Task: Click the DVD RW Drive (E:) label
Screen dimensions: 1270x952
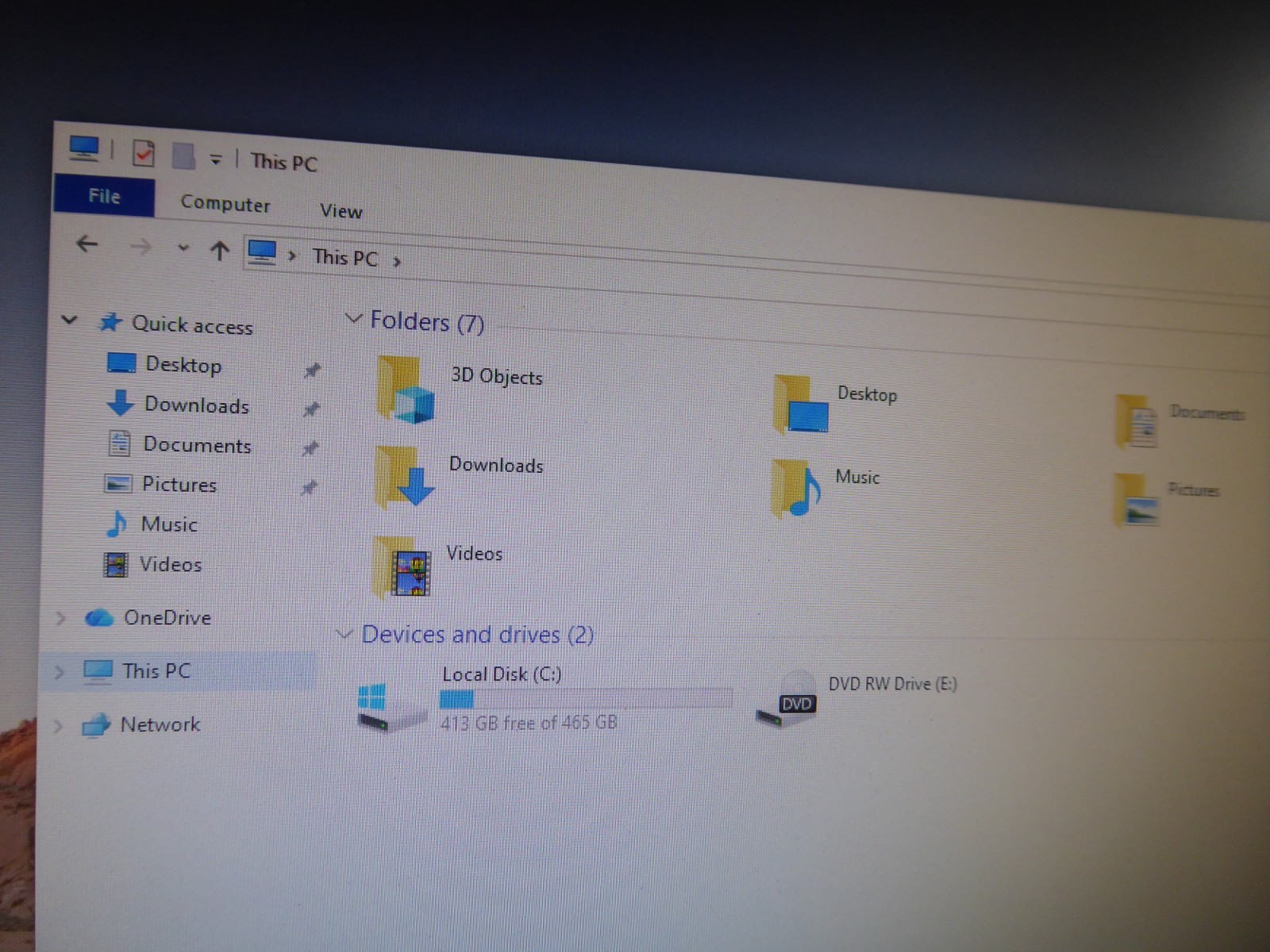Action: tap(893, 684)
